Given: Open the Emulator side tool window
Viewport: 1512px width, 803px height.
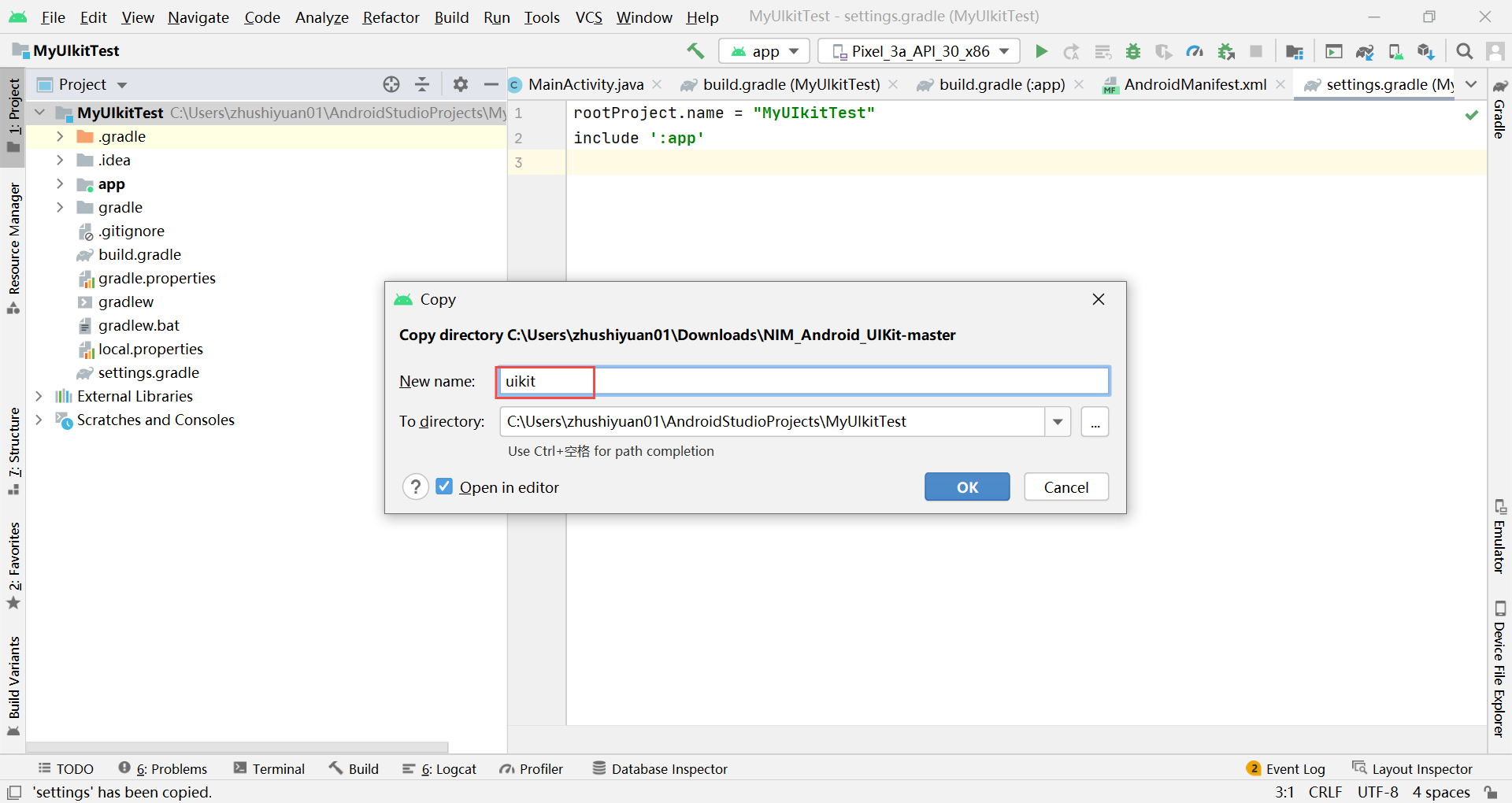Looking at the screenshot, I should tap(1499, 537).
